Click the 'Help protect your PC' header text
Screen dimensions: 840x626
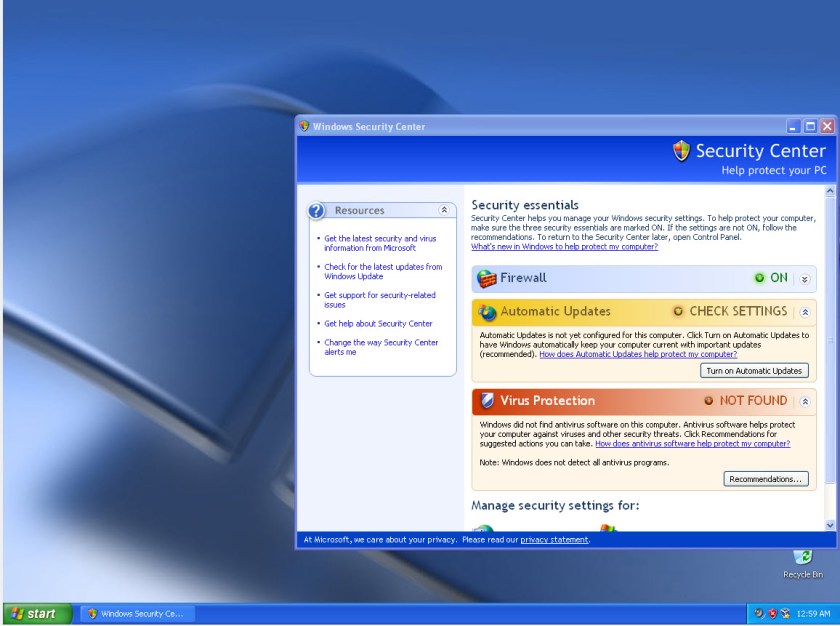click(774, 170)
